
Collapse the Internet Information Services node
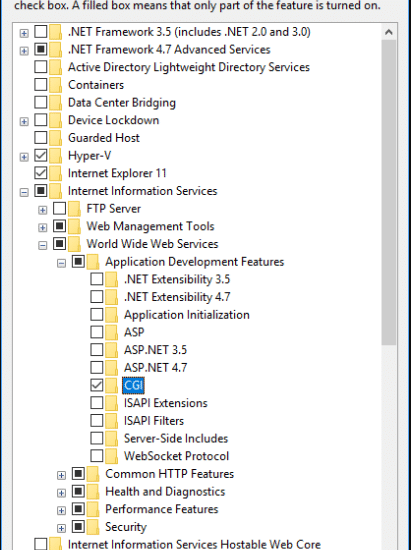(x=24, y=192)
